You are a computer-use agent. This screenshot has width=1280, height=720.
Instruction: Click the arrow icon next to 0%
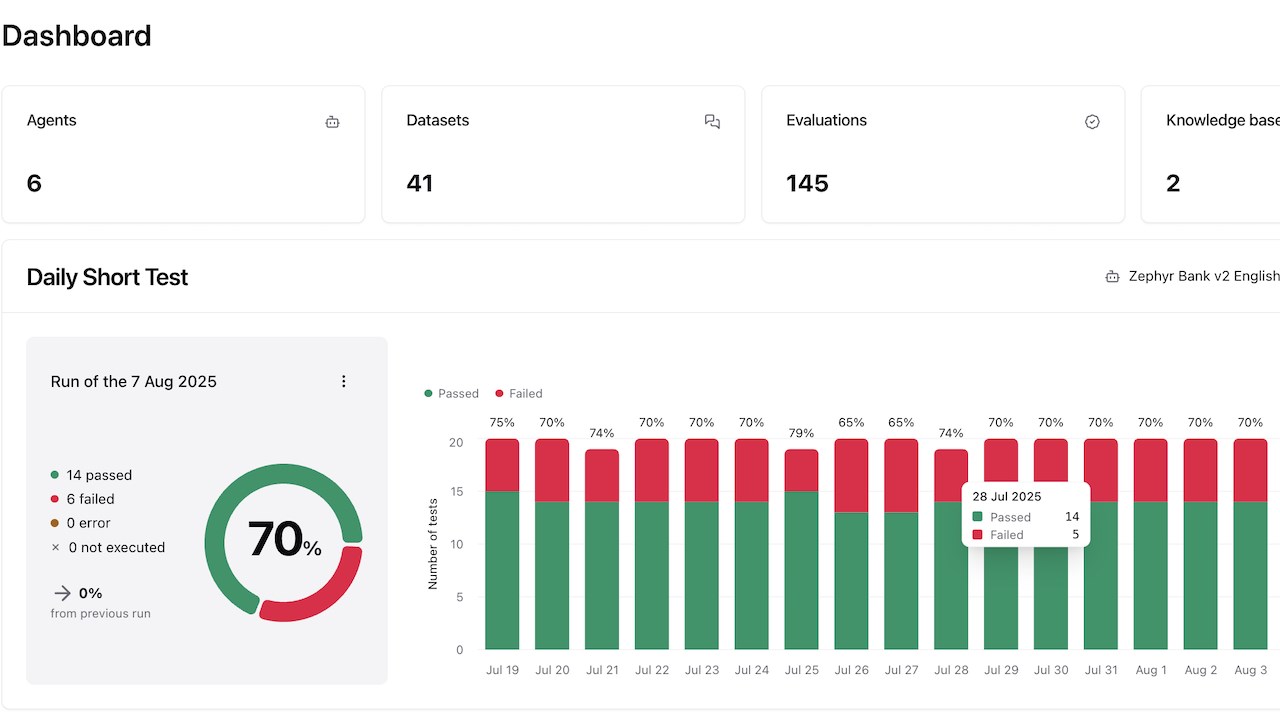coord(62,593)
